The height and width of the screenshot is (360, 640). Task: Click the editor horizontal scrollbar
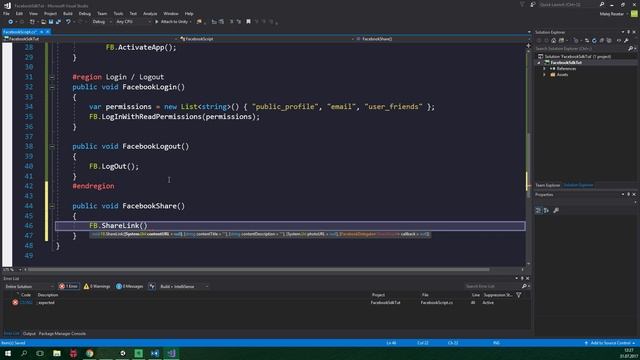[x=258, y=269]
